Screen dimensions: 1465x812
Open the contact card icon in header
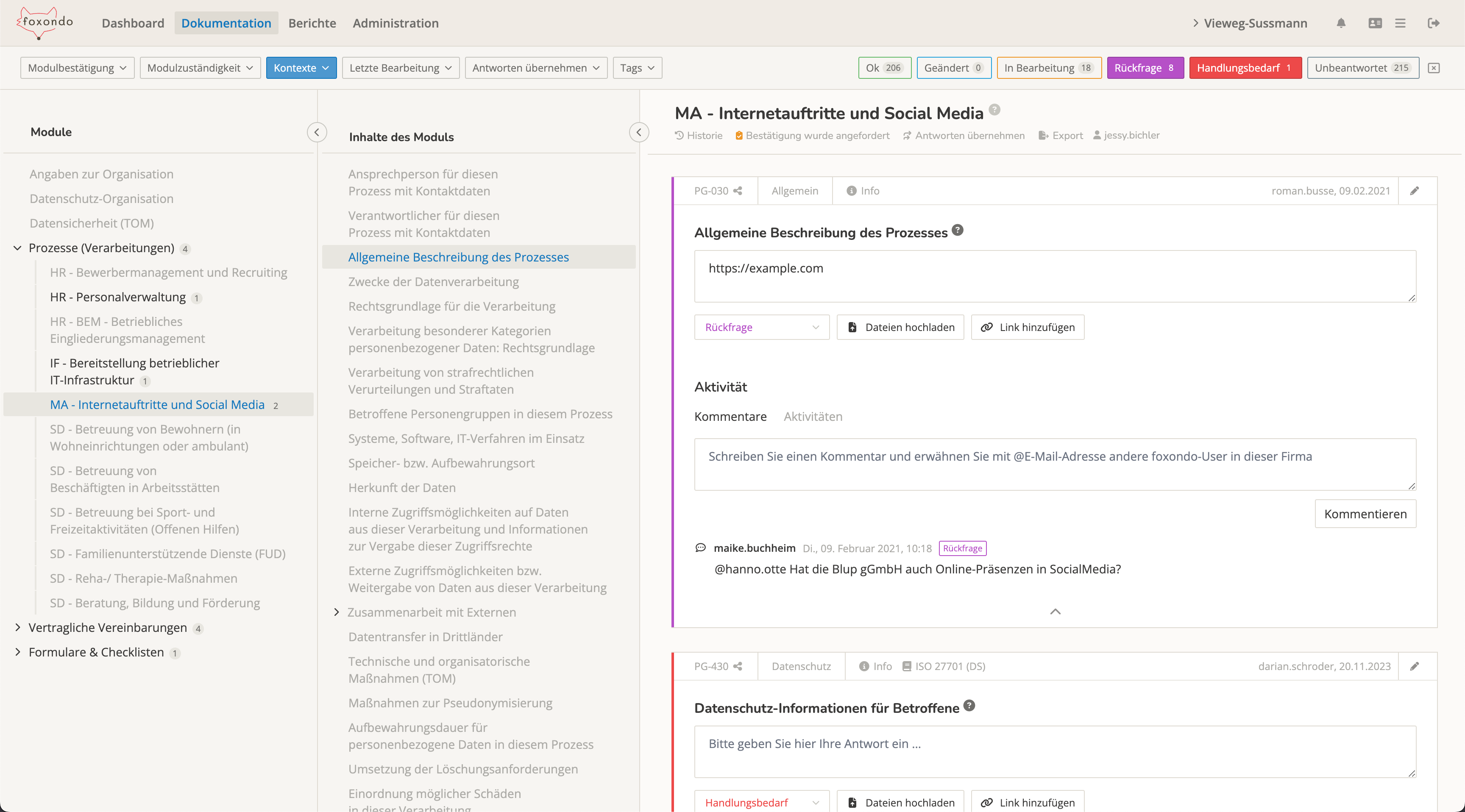click(x=1375, y=23)
